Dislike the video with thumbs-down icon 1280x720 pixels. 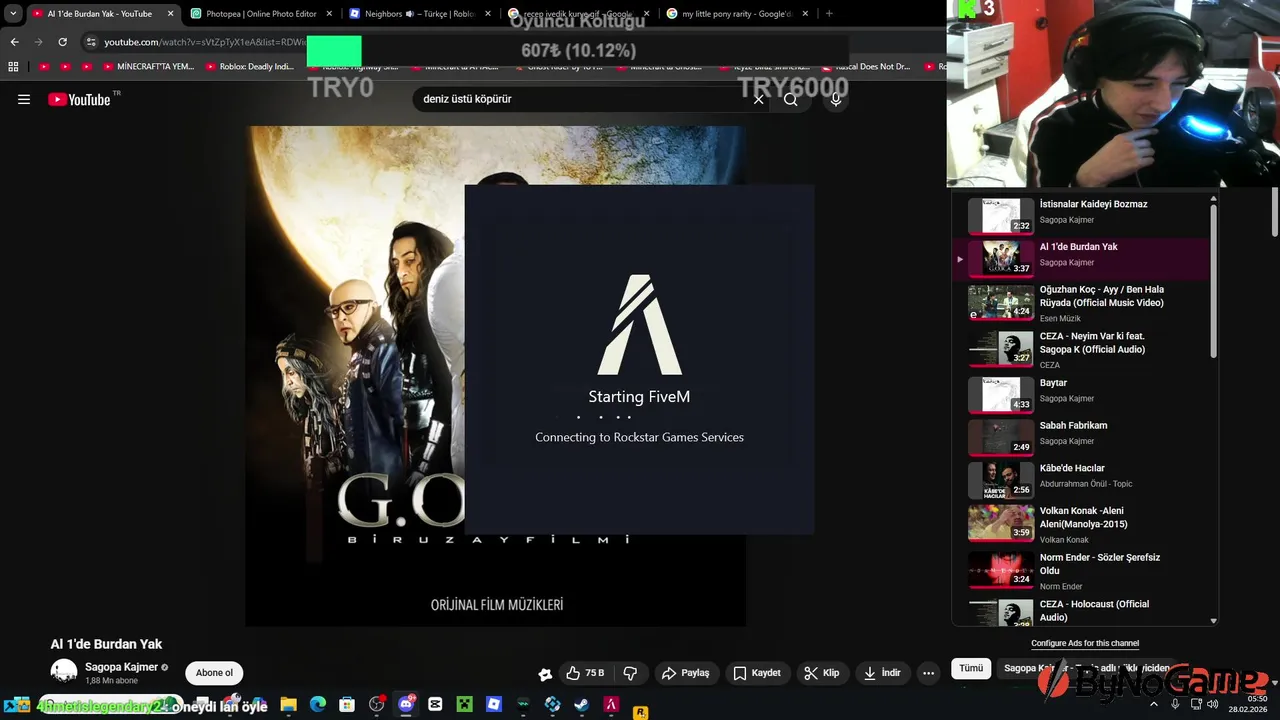(x=630, y=673)
